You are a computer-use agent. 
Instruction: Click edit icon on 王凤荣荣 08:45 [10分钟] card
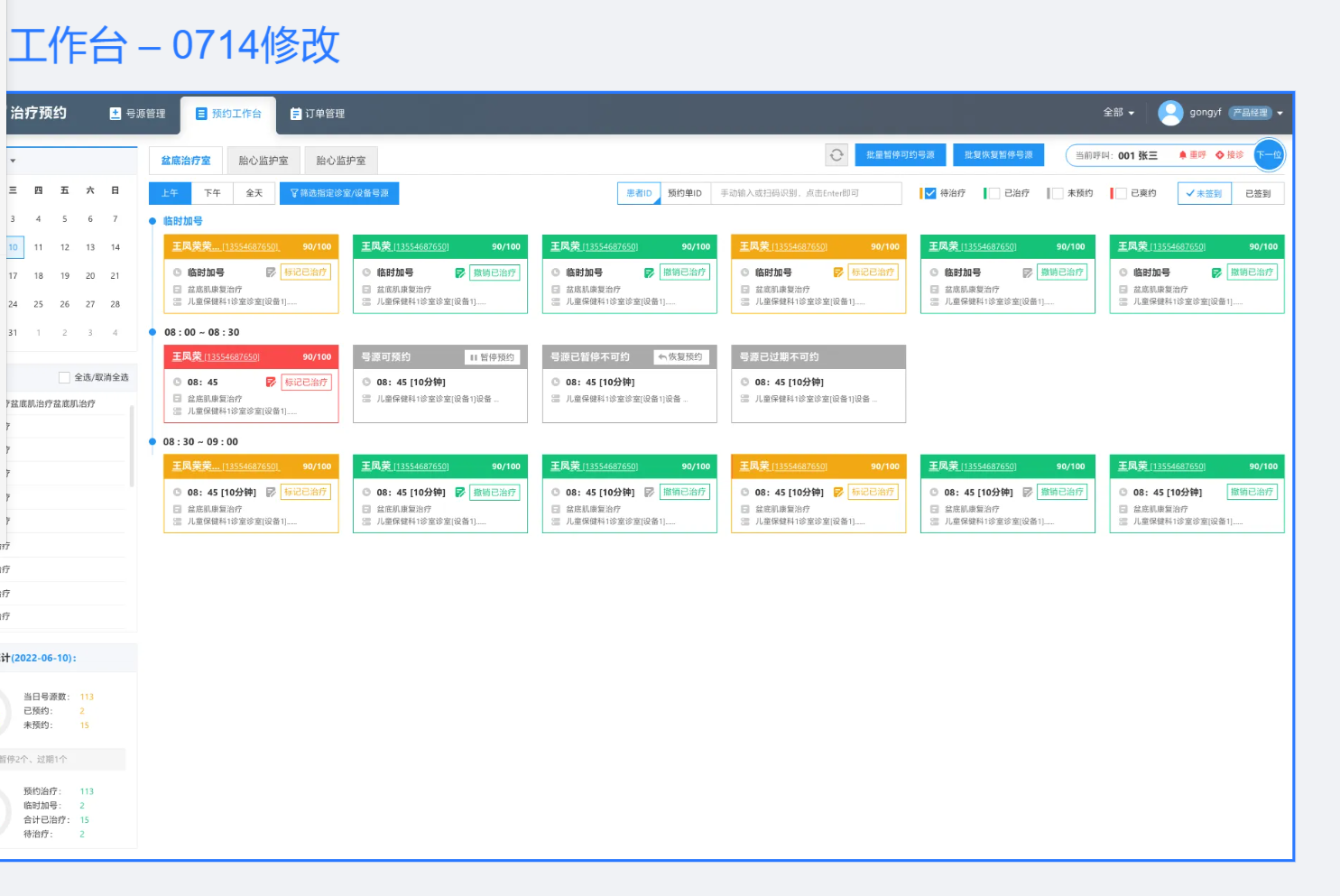coord(271,493)
